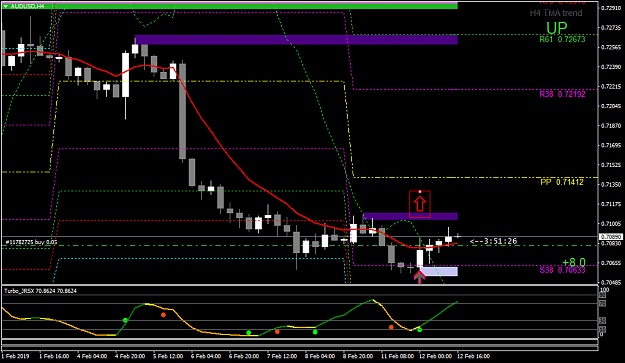Select the R61 0.72673 pivot label
The height and width of the screenshot is (363, 625).
[562, 39]
